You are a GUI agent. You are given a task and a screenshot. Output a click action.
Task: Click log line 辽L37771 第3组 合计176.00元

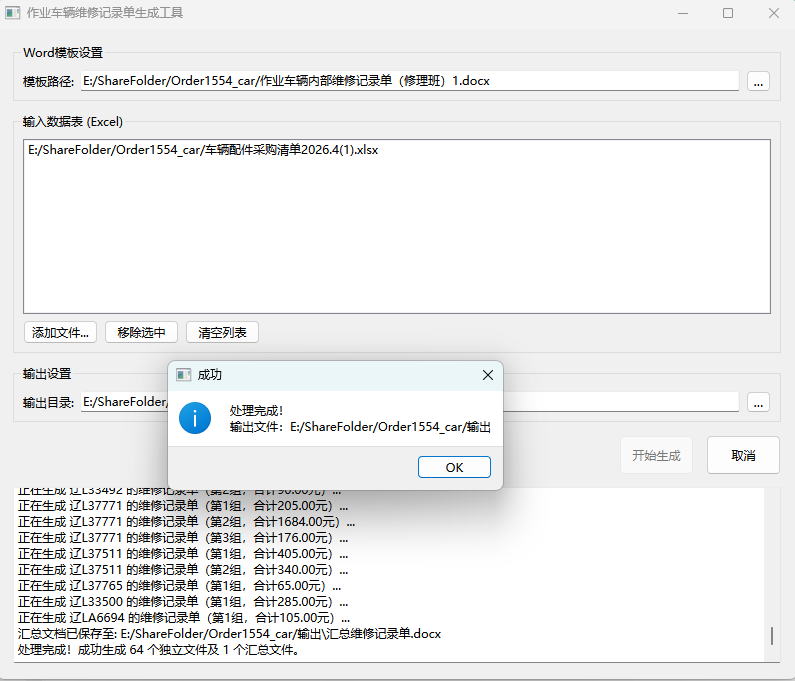(183, 538)
